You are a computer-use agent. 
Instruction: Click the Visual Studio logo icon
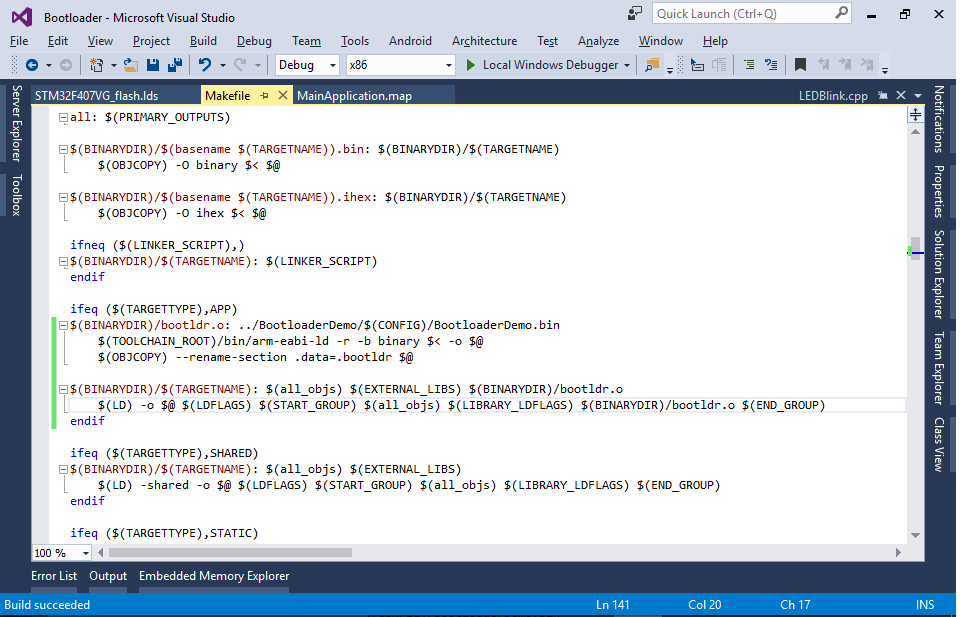tap(21, 17)
